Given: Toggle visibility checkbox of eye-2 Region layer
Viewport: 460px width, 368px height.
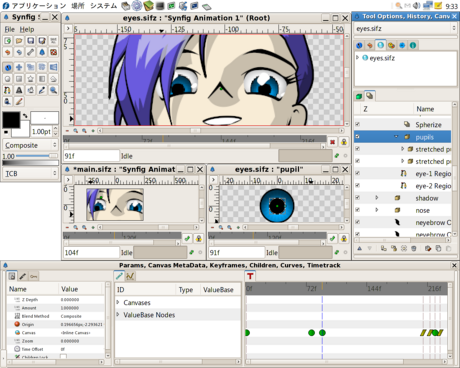Looking at the screenshot, I should 357,186.
